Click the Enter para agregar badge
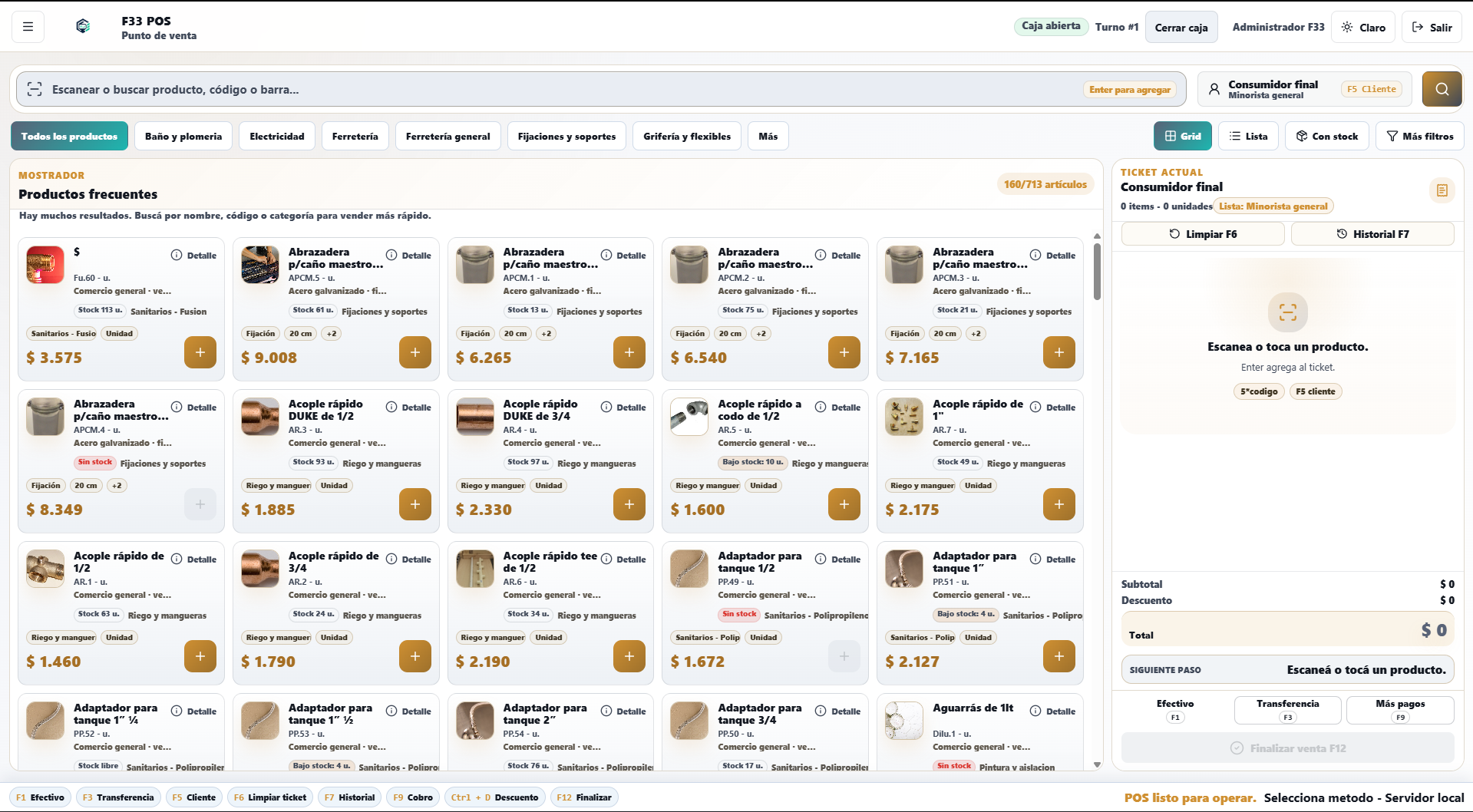Screen dimensions: 1473x812 click(x=1130, y=90)
